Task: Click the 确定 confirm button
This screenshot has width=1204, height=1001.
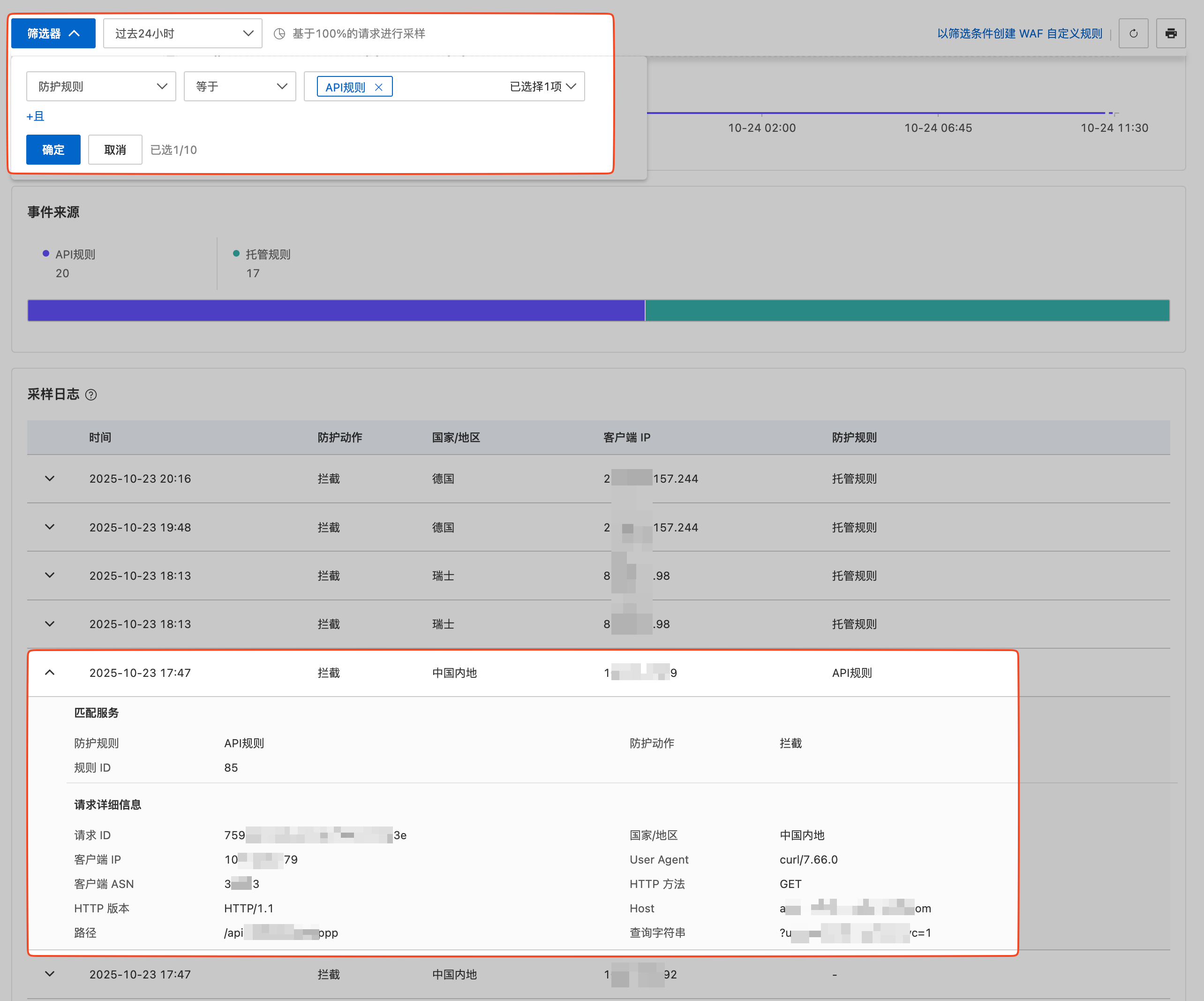Action: 53,150
